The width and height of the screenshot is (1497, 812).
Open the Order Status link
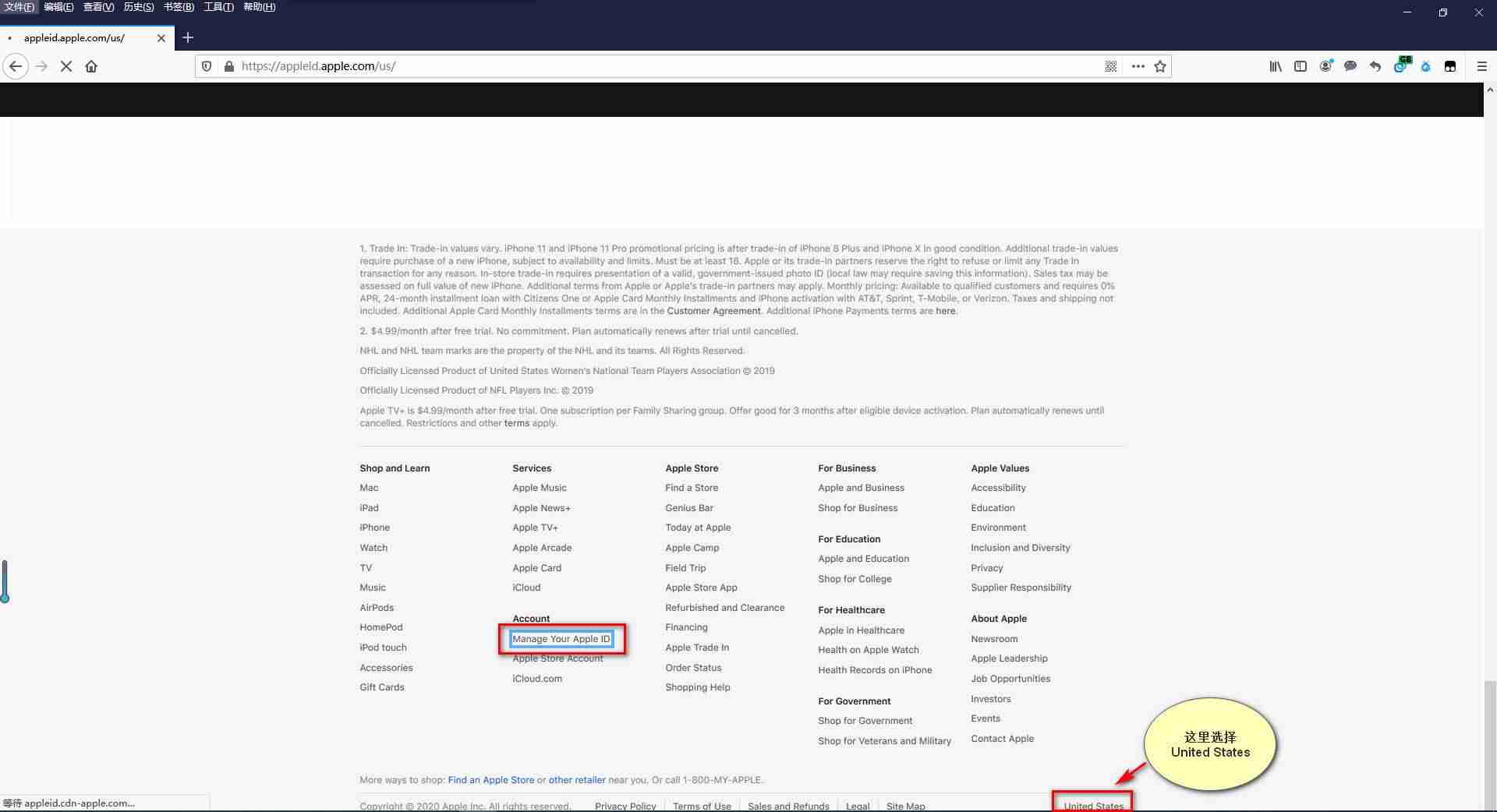point(693,668)
